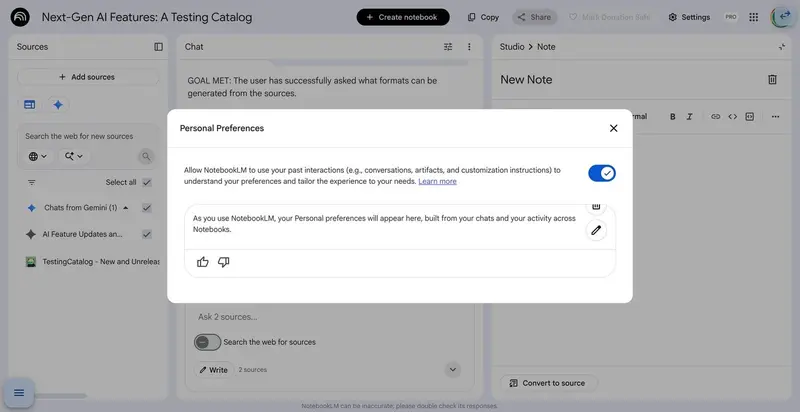Toggle Search the web for sources
This screenshot has width=800, height=412.
207,342
